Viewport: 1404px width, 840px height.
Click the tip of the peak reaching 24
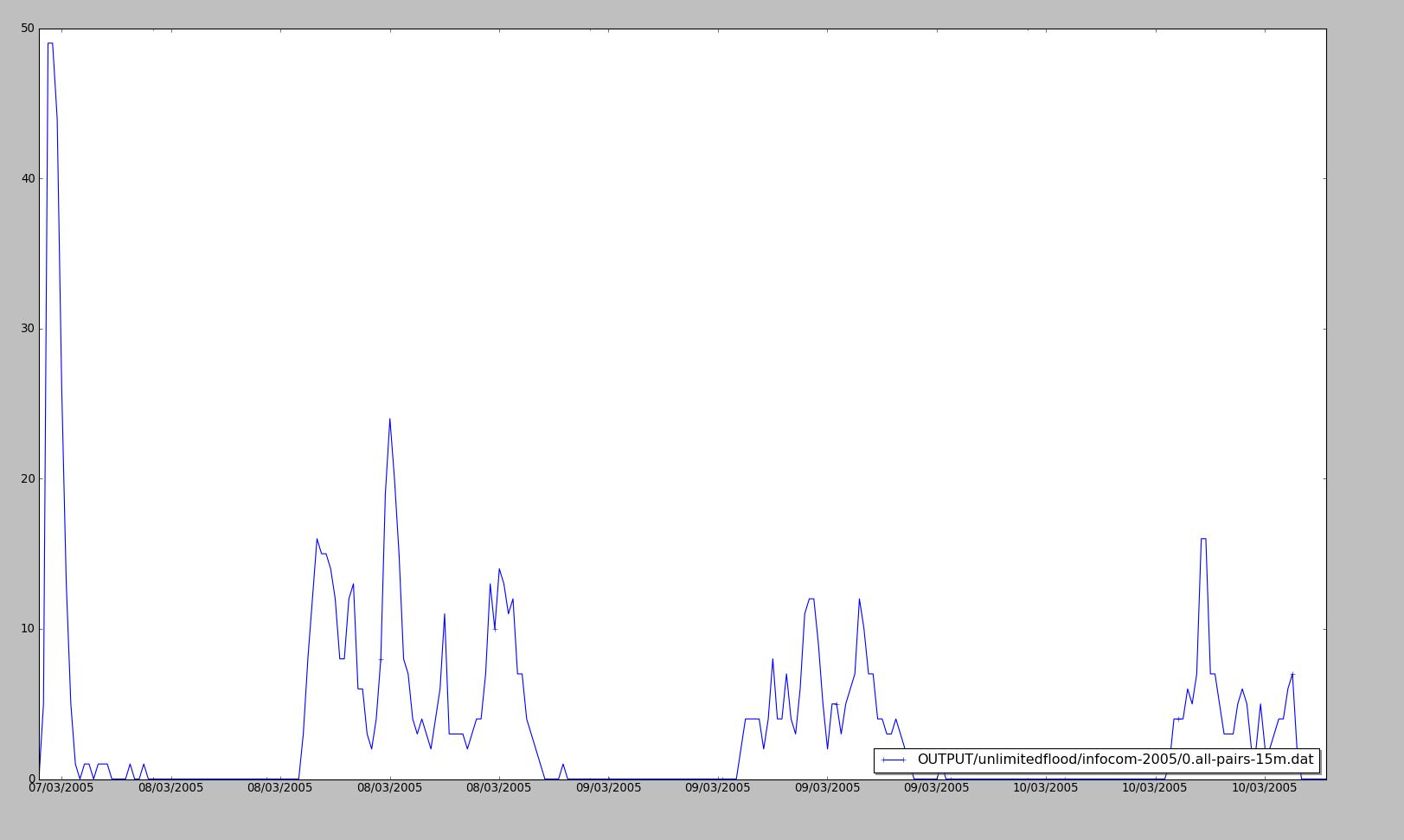point(389,419)
